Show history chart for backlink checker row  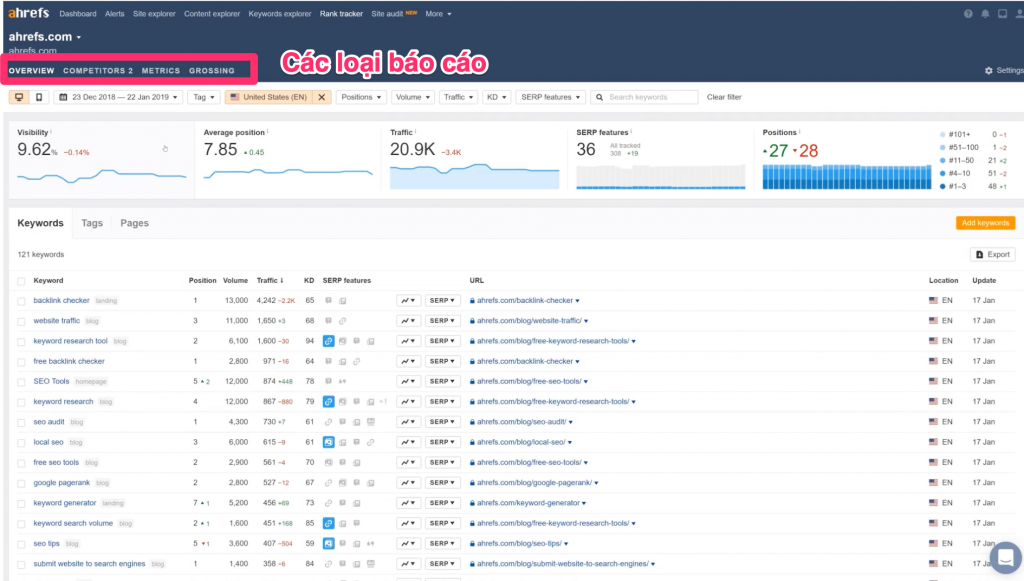[408, 300]
